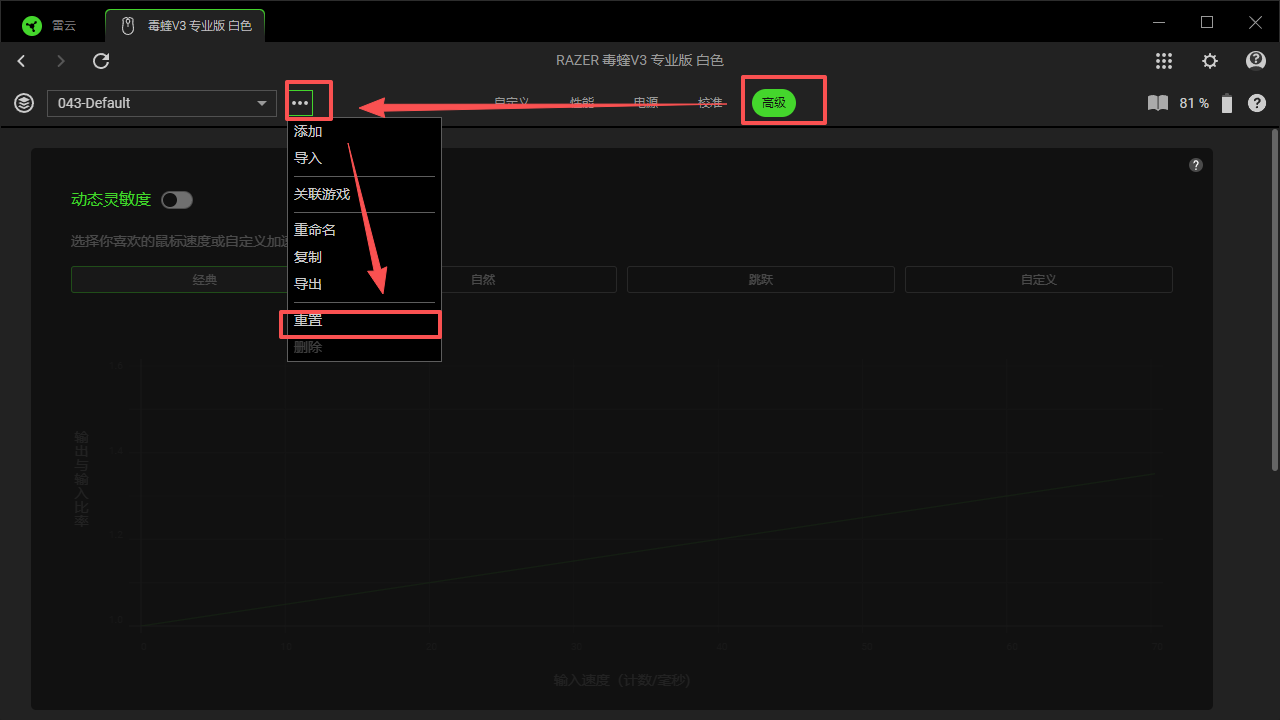Select the 自定义 curve preset button
The height and width of the screenshot is (720, 1280).
tap(1039, 280)
